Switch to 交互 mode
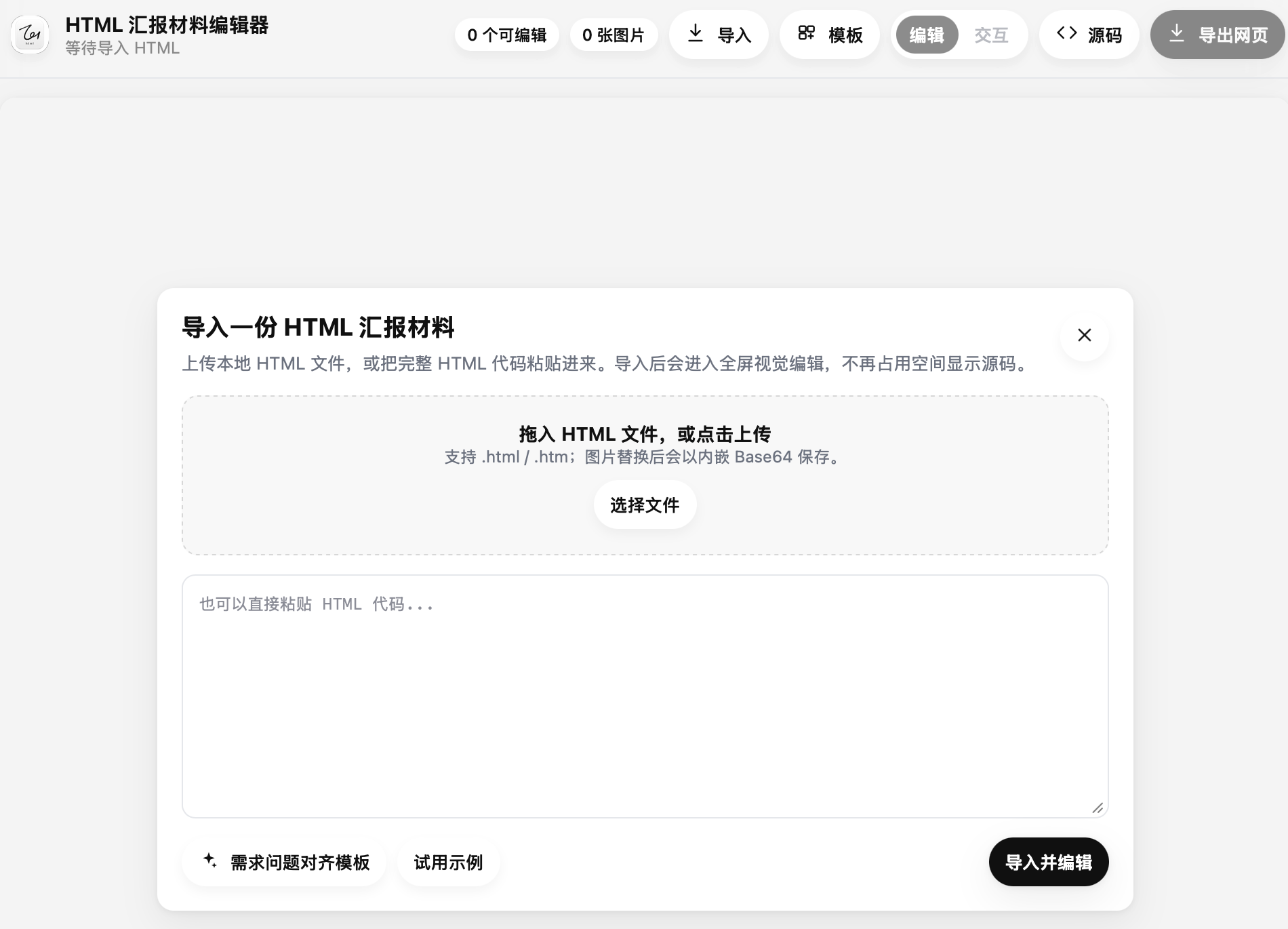The height and width of the screenshot is (929, 1288). (x=991, y=35)
